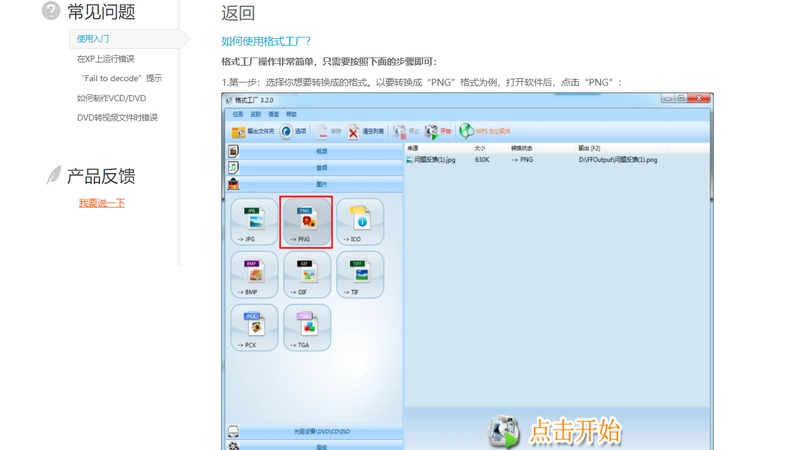800x450 pixels.
Task: Open the 任务 menu in Format Factory
Action: [238, 114]
